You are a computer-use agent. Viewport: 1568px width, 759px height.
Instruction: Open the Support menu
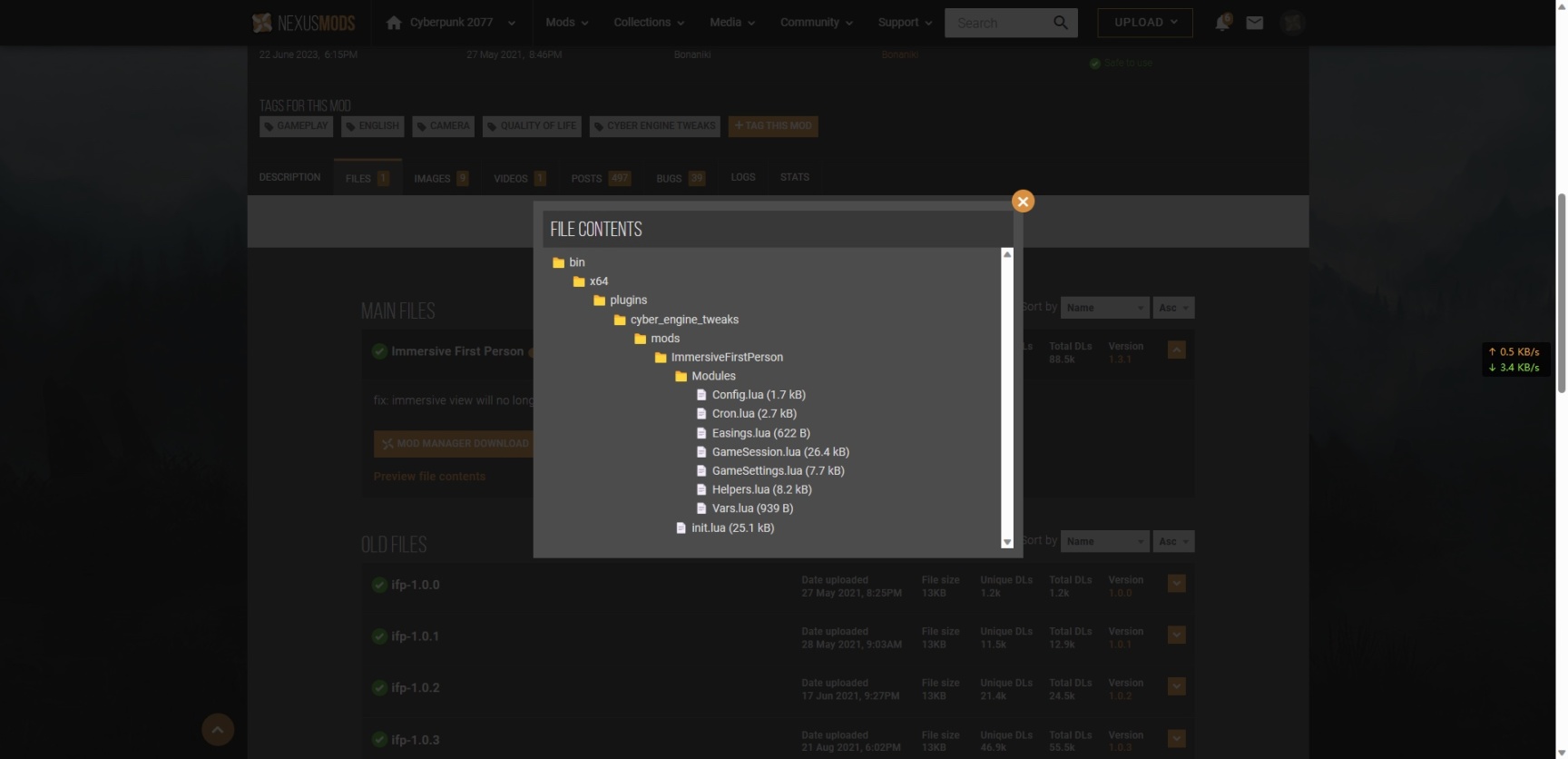point(905,23)
